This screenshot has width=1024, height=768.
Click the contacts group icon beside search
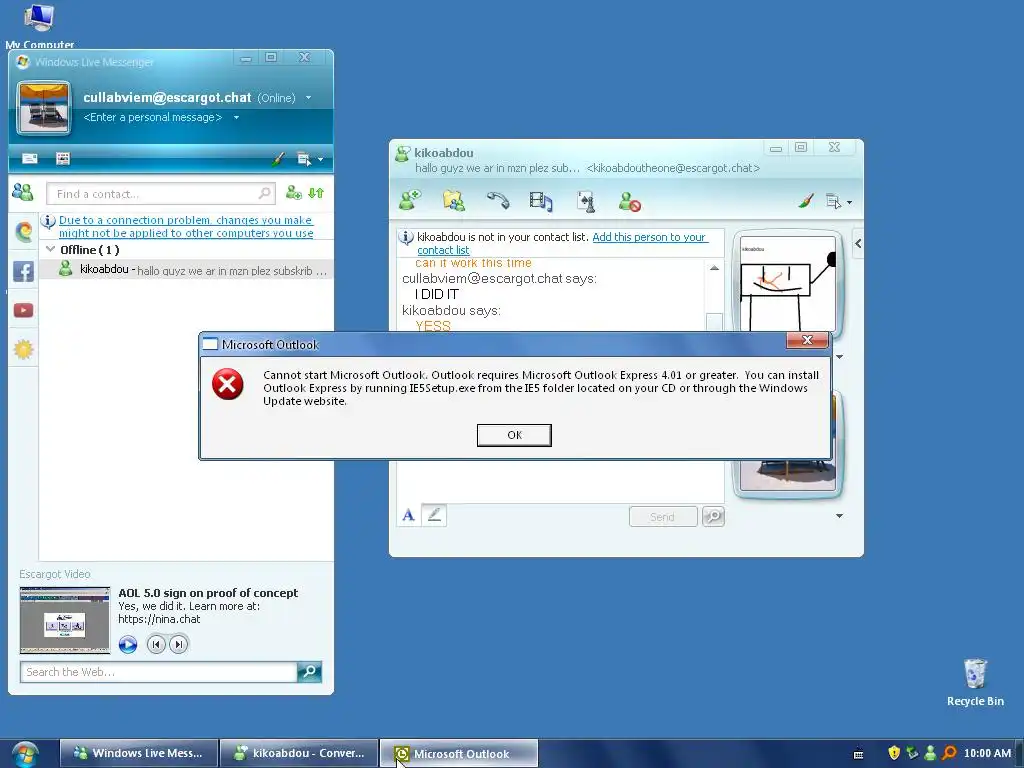pyautogui.click(x=23, y=192)
